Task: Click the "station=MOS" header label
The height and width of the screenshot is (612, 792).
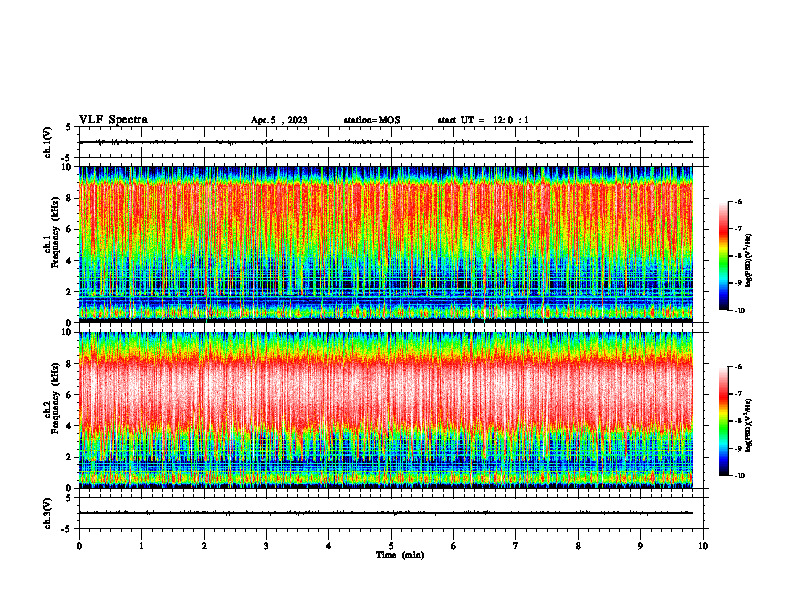Action: [x=372, y=120]
